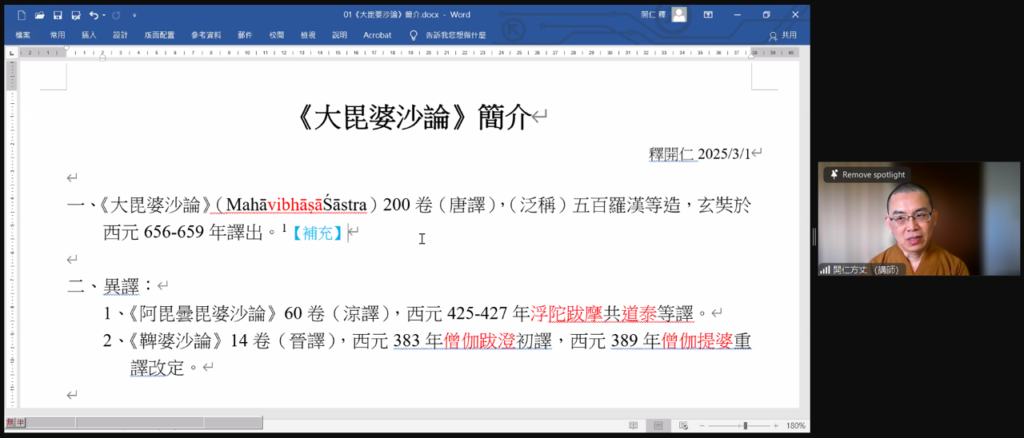Click the user account avatar
Viewport: 1024px width, 438px height.
coord(679,15)
